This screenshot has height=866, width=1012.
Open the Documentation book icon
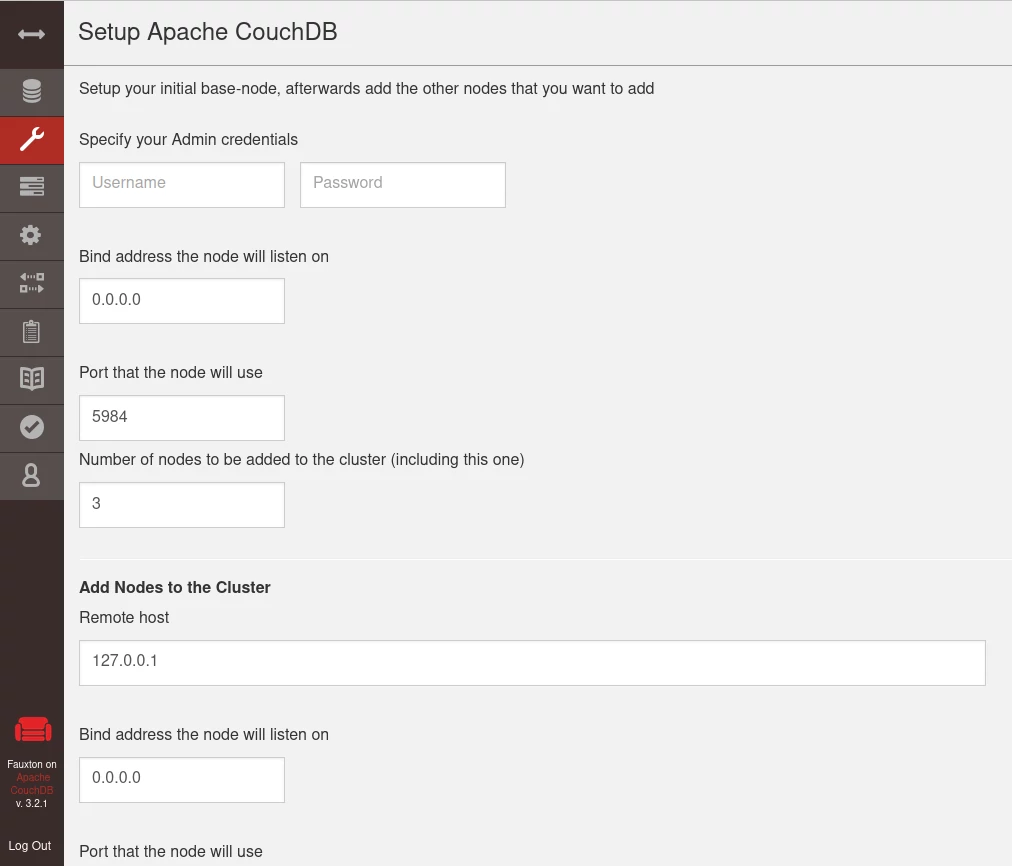pos(31,379)
